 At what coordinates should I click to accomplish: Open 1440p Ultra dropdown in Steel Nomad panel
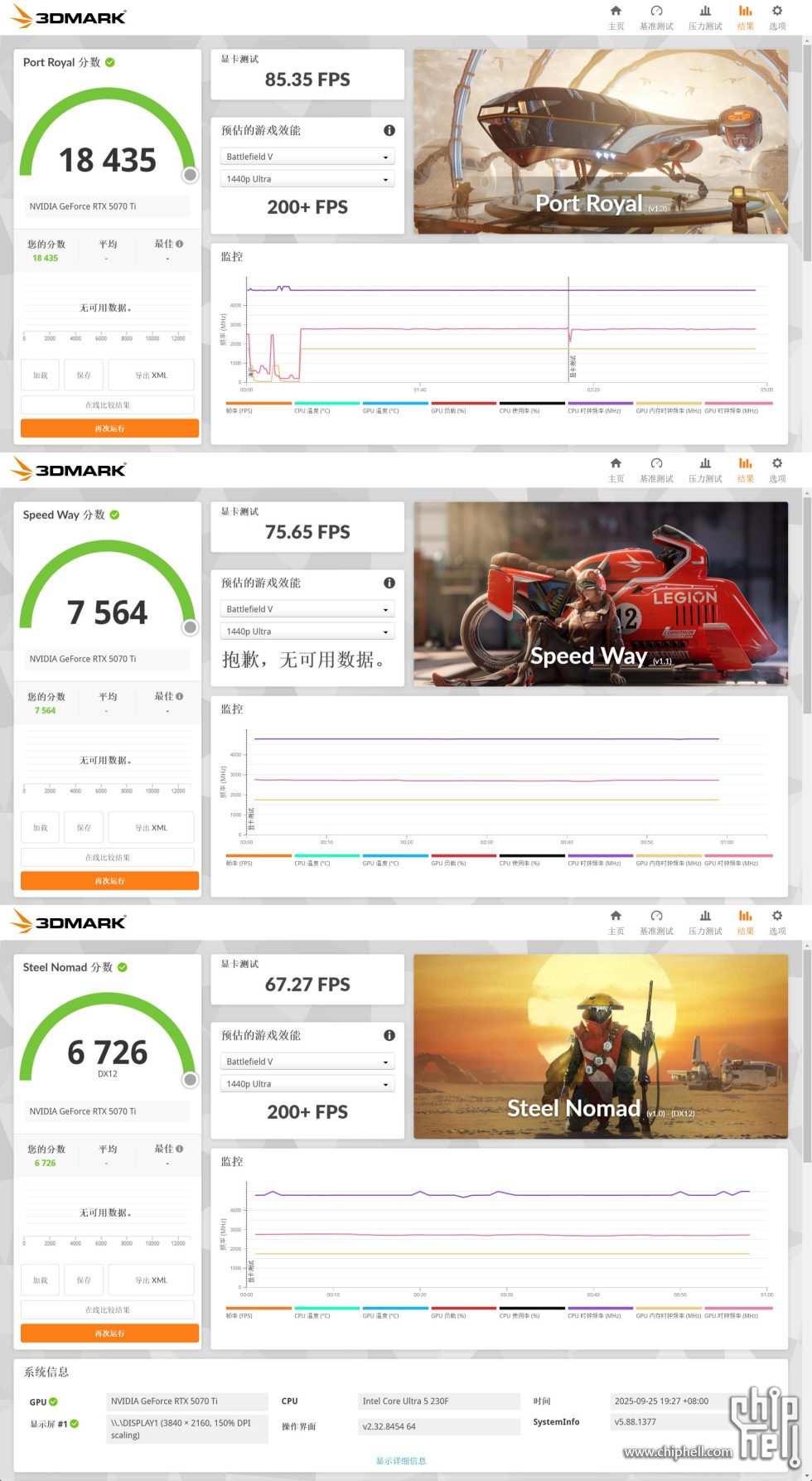307,1084
